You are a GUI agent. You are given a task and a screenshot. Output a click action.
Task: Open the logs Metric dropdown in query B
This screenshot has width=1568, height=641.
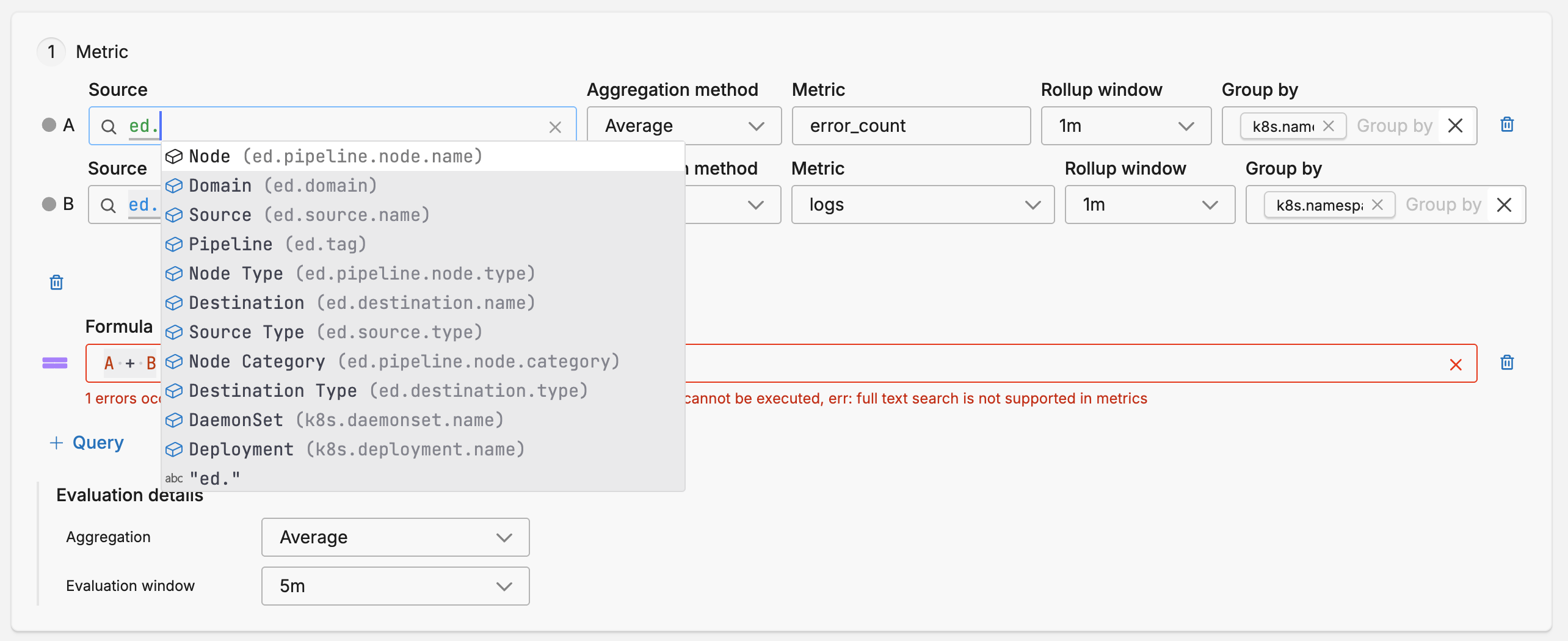pyautogui.click(x=922, y=205)
